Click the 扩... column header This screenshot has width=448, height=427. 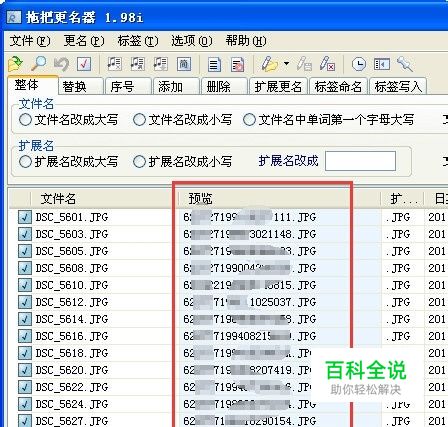coord(403,199)
